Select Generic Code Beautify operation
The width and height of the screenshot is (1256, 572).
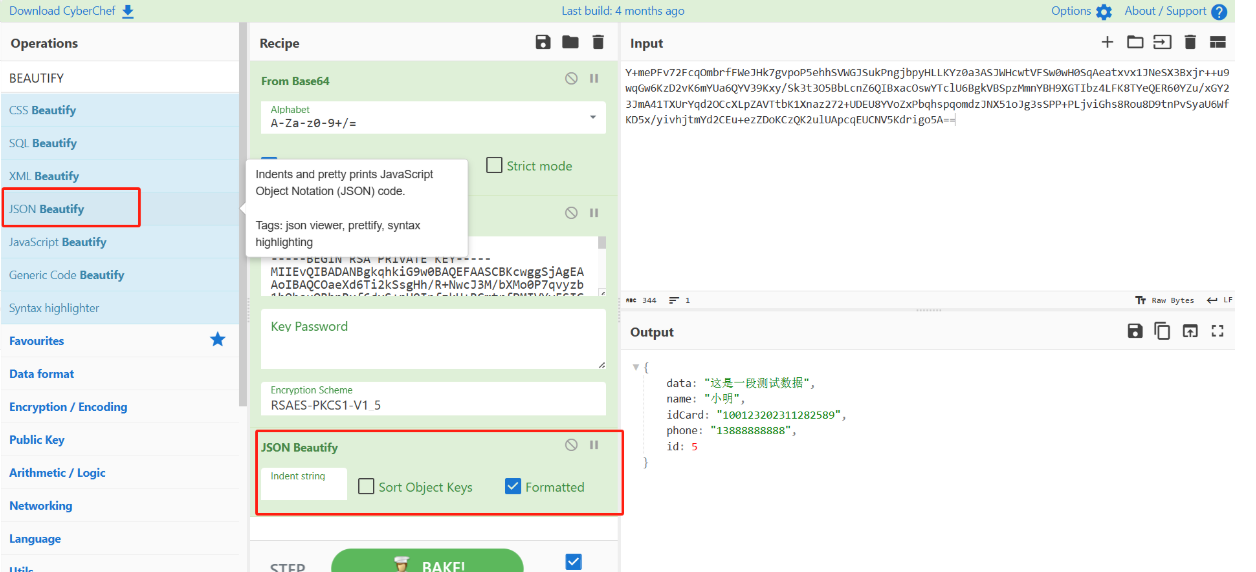tap(120, 275)
